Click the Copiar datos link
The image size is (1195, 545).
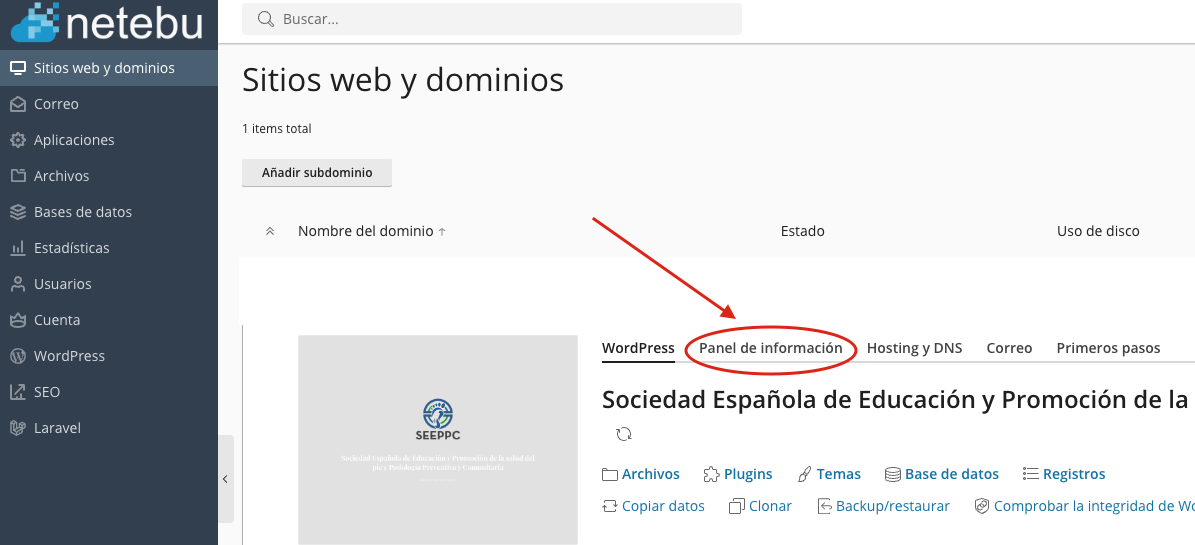(x=663, y=506)
